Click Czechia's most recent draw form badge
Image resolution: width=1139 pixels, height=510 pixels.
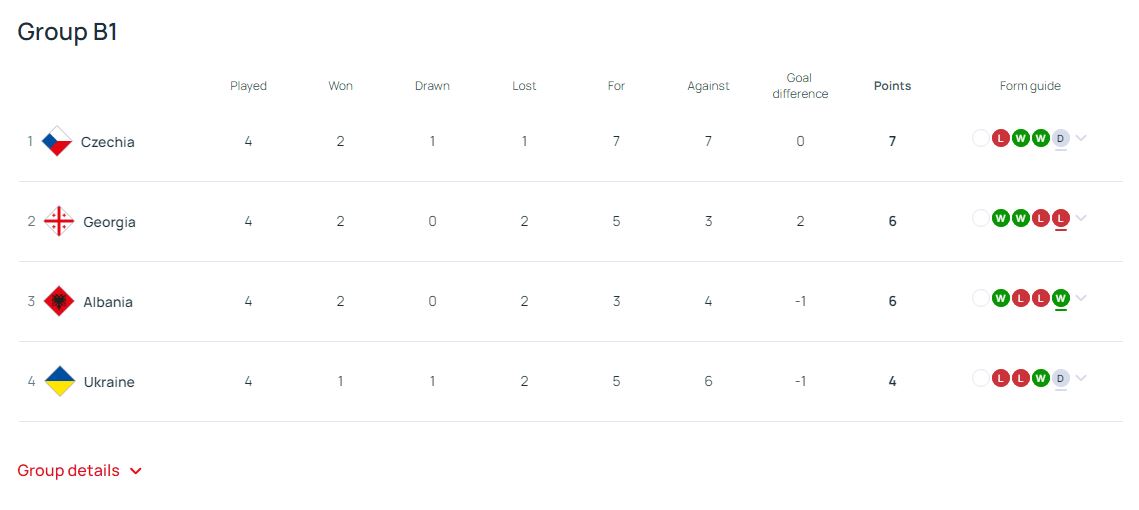1061,138
